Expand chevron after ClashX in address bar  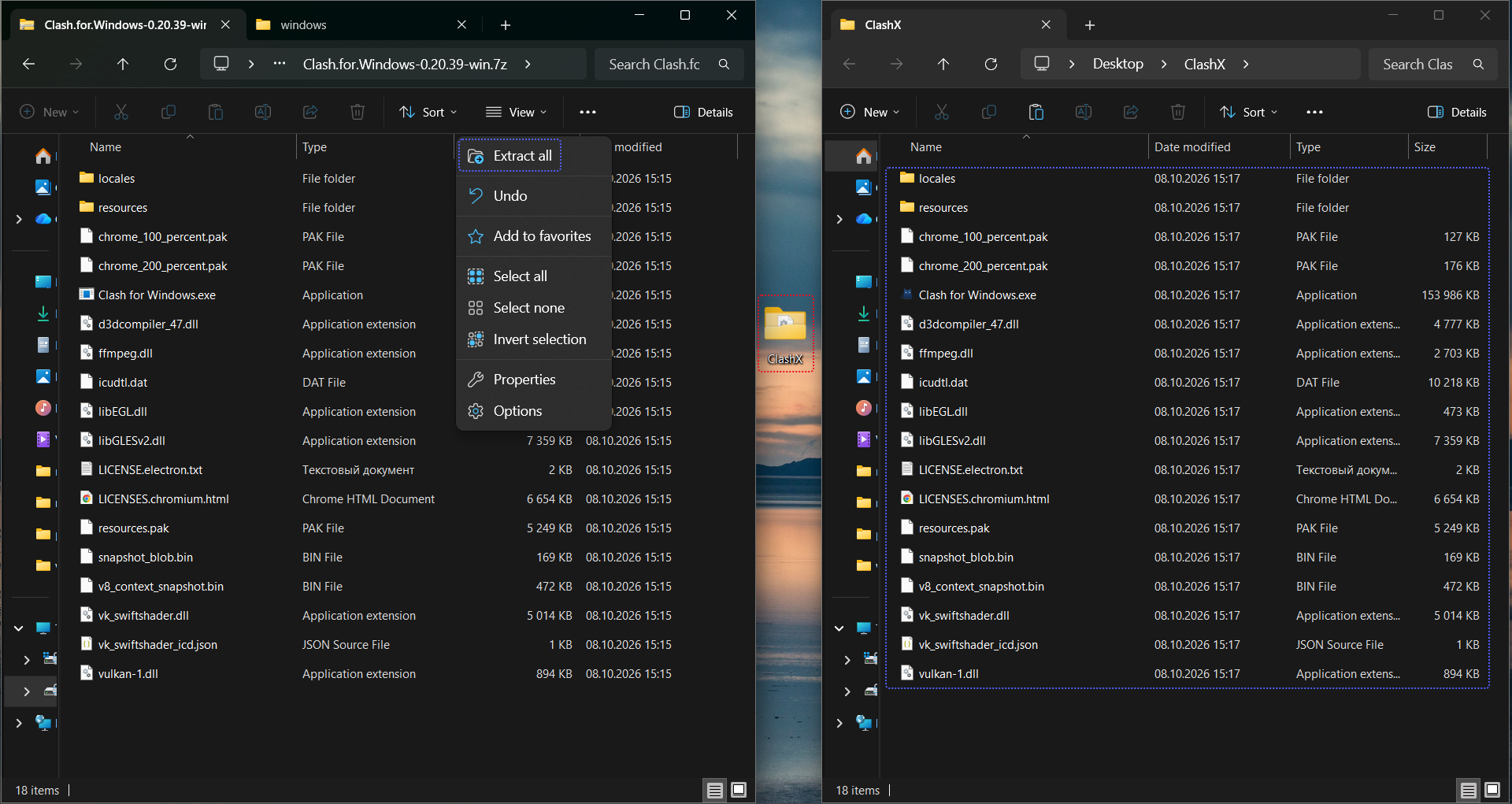[x=1246, y=64]
